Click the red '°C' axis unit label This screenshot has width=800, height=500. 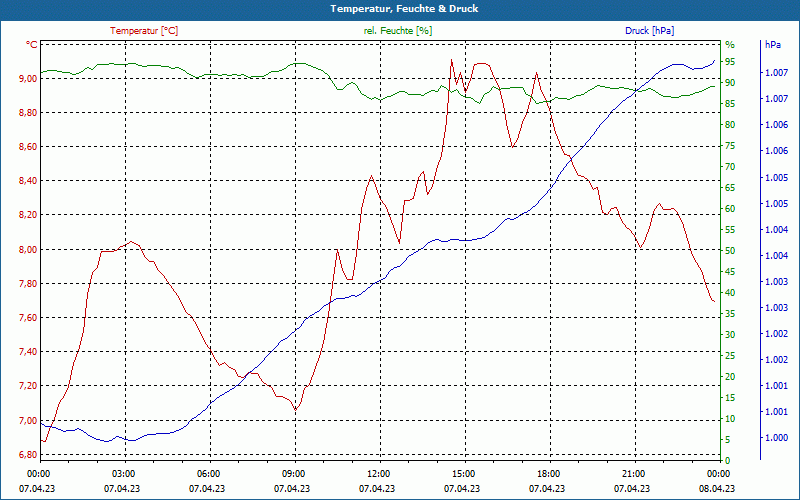click(x=32, y=45)
